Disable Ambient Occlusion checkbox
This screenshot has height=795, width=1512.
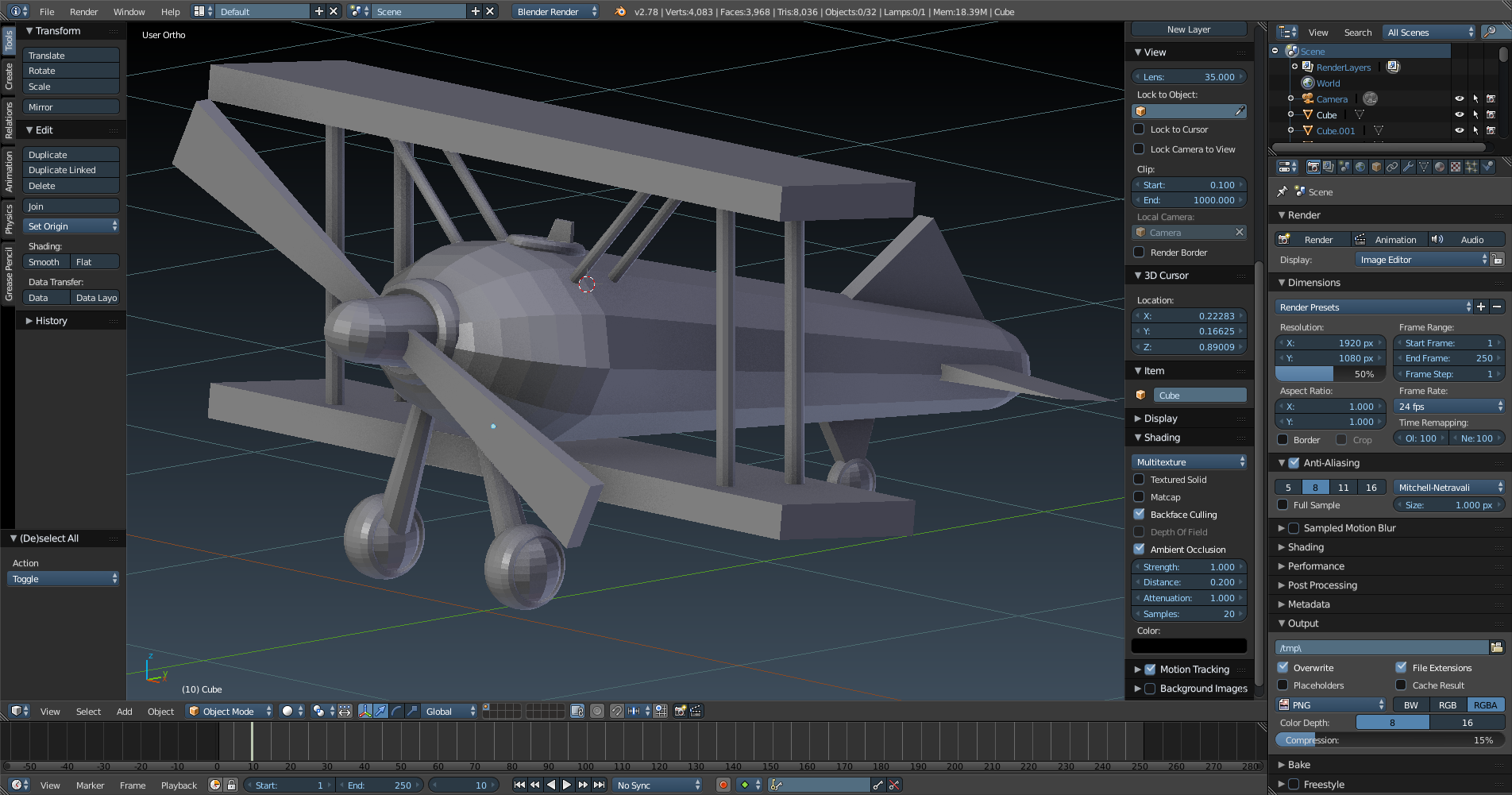(x=1139, y=549)
